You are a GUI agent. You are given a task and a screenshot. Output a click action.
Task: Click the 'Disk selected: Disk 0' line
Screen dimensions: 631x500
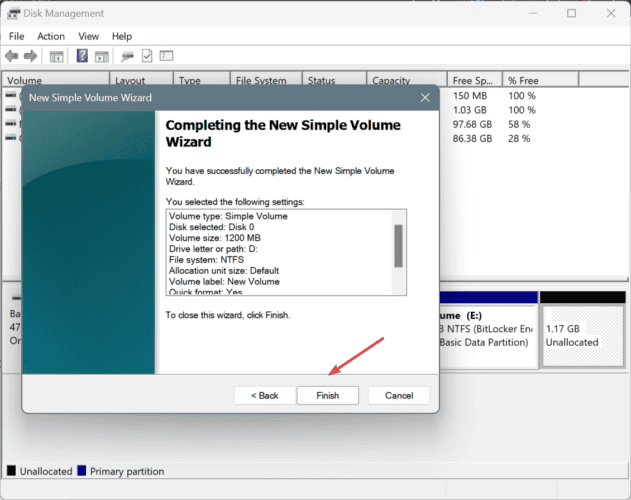(x=211, y=227)
